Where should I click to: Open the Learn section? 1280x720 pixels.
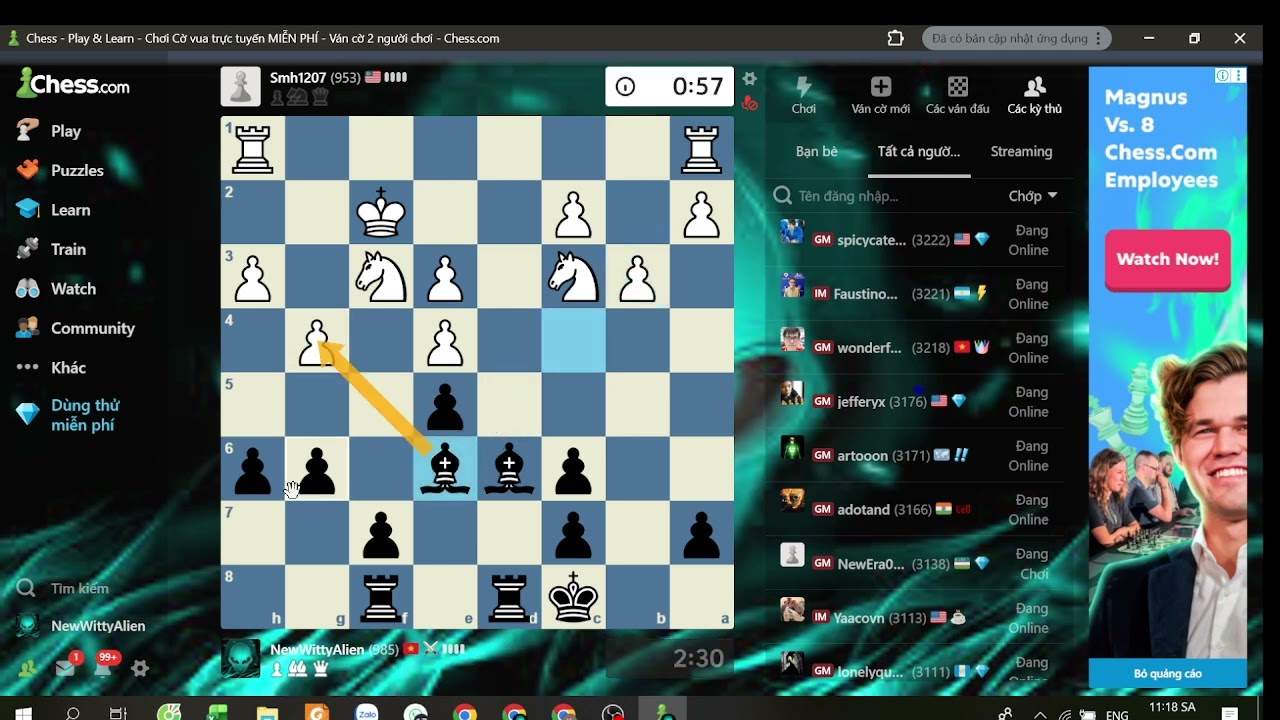(53, 210)
